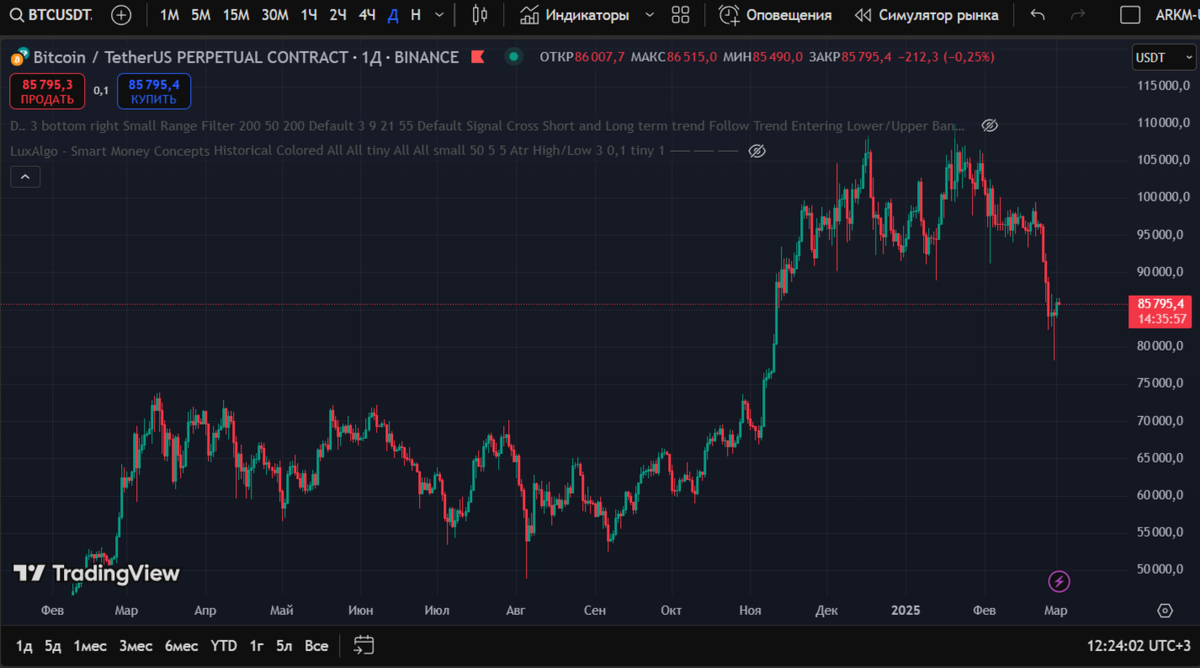Click the red flag next to BINANCE
This screenshot has height=668, width=1200.
pyautogui.click(x=479, y=57)
